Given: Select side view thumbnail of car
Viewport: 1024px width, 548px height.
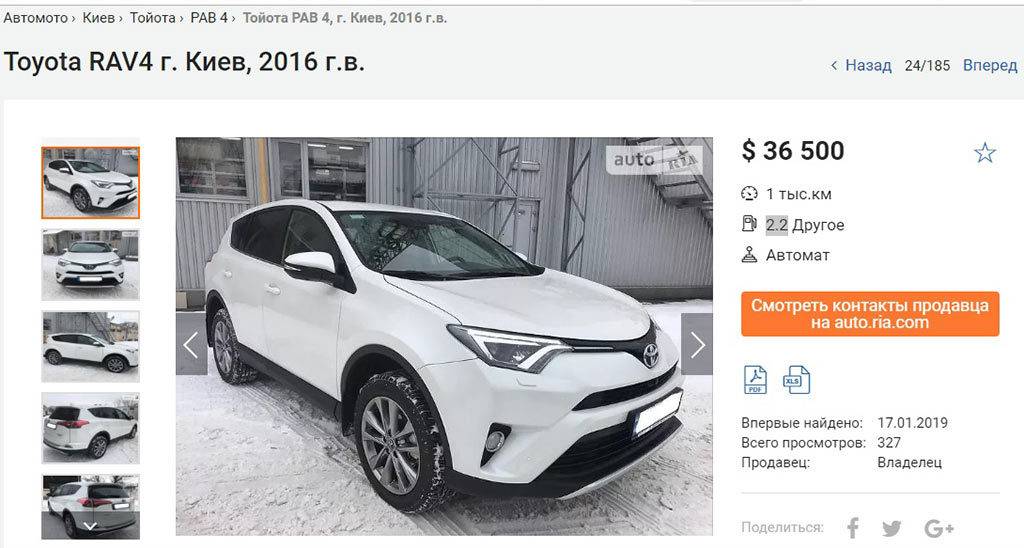Looking at the screenshot, I should [90, 346].
